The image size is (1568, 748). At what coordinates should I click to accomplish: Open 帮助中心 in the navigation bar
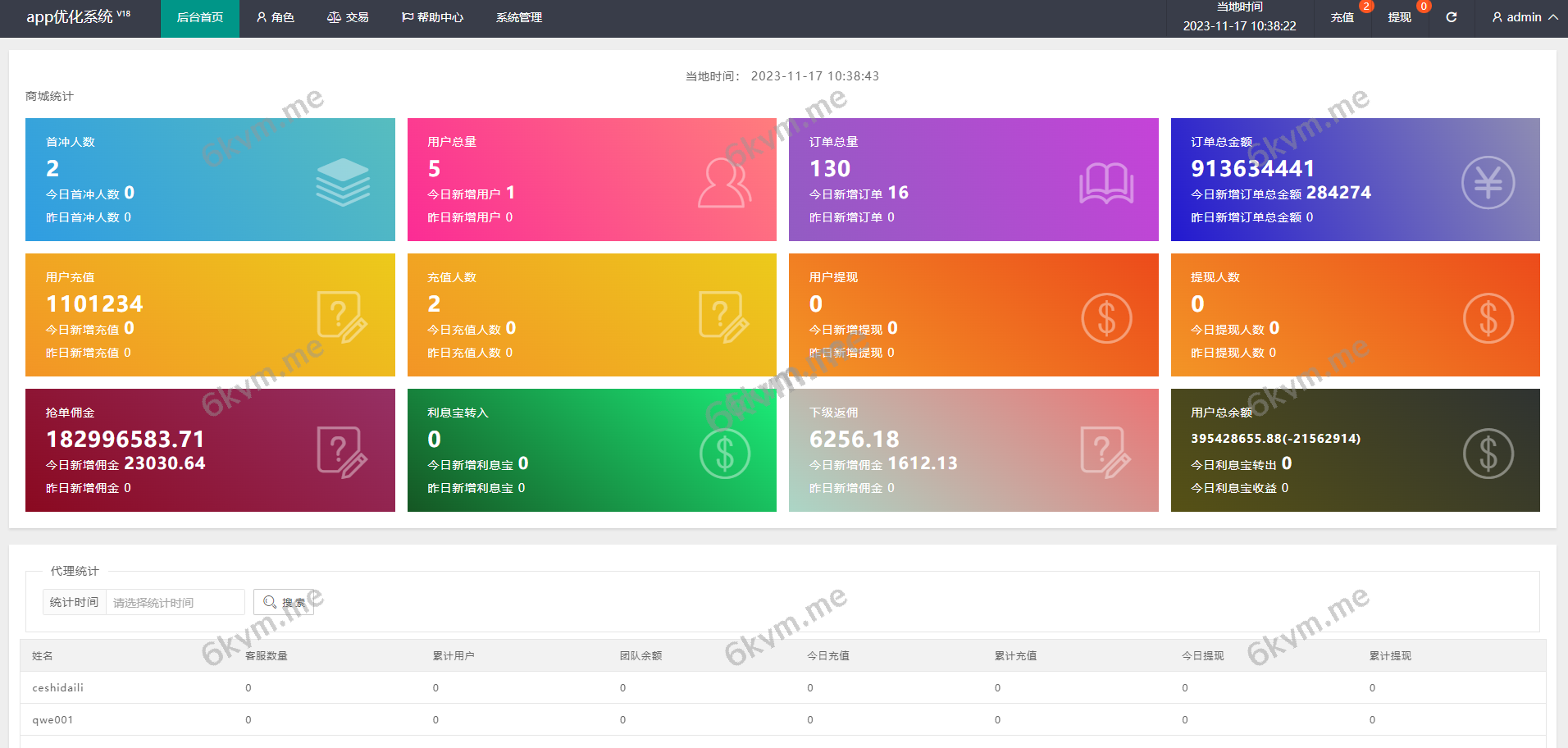pyautogui.click(x=432, y=17)
